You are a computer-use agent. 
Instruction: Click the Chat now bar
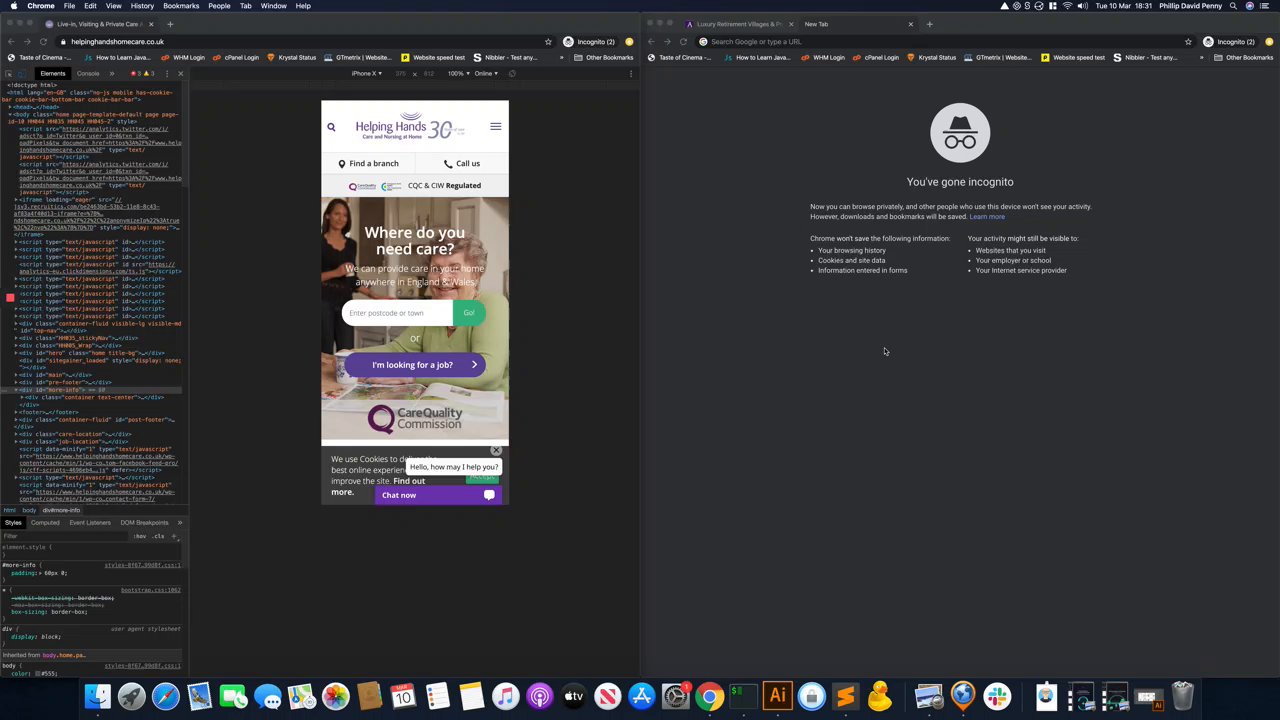[438, 495]
